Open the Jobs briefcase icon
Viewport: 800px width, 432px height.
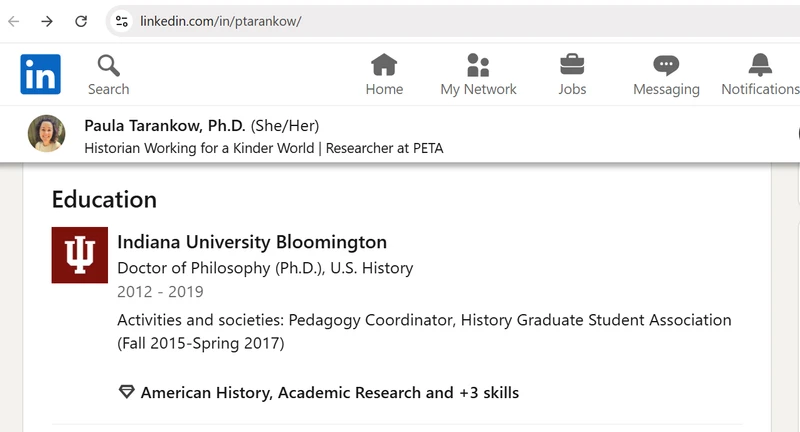pos(572,65)
